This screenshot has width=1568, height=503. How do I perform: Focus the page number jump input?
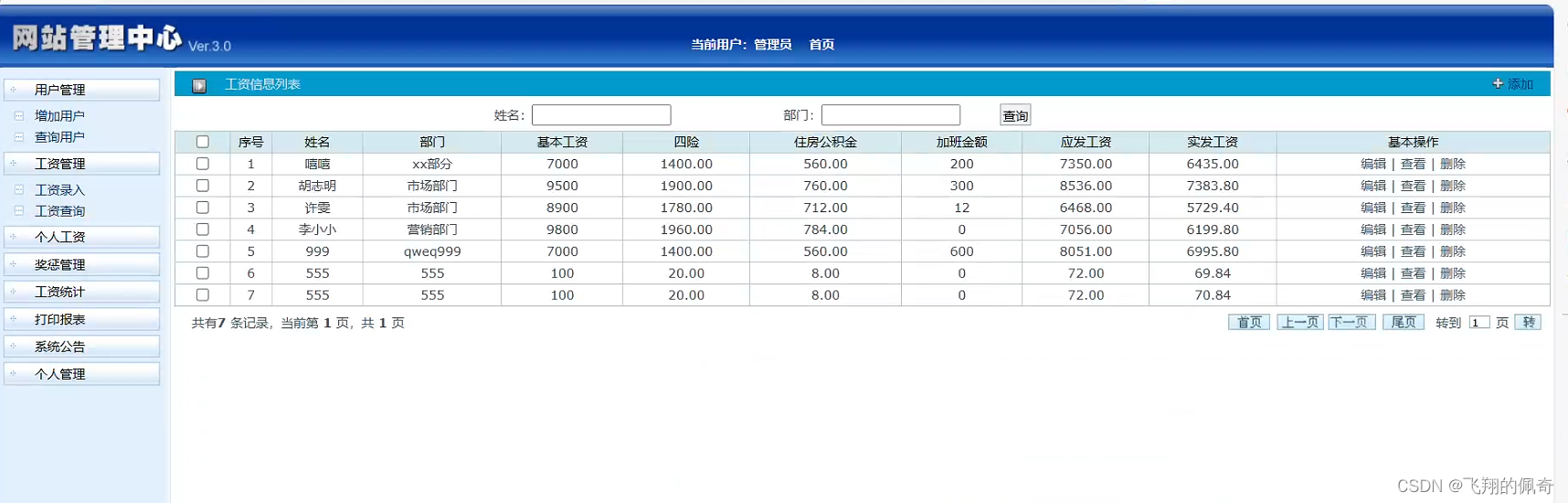(x=1479, y=322)
